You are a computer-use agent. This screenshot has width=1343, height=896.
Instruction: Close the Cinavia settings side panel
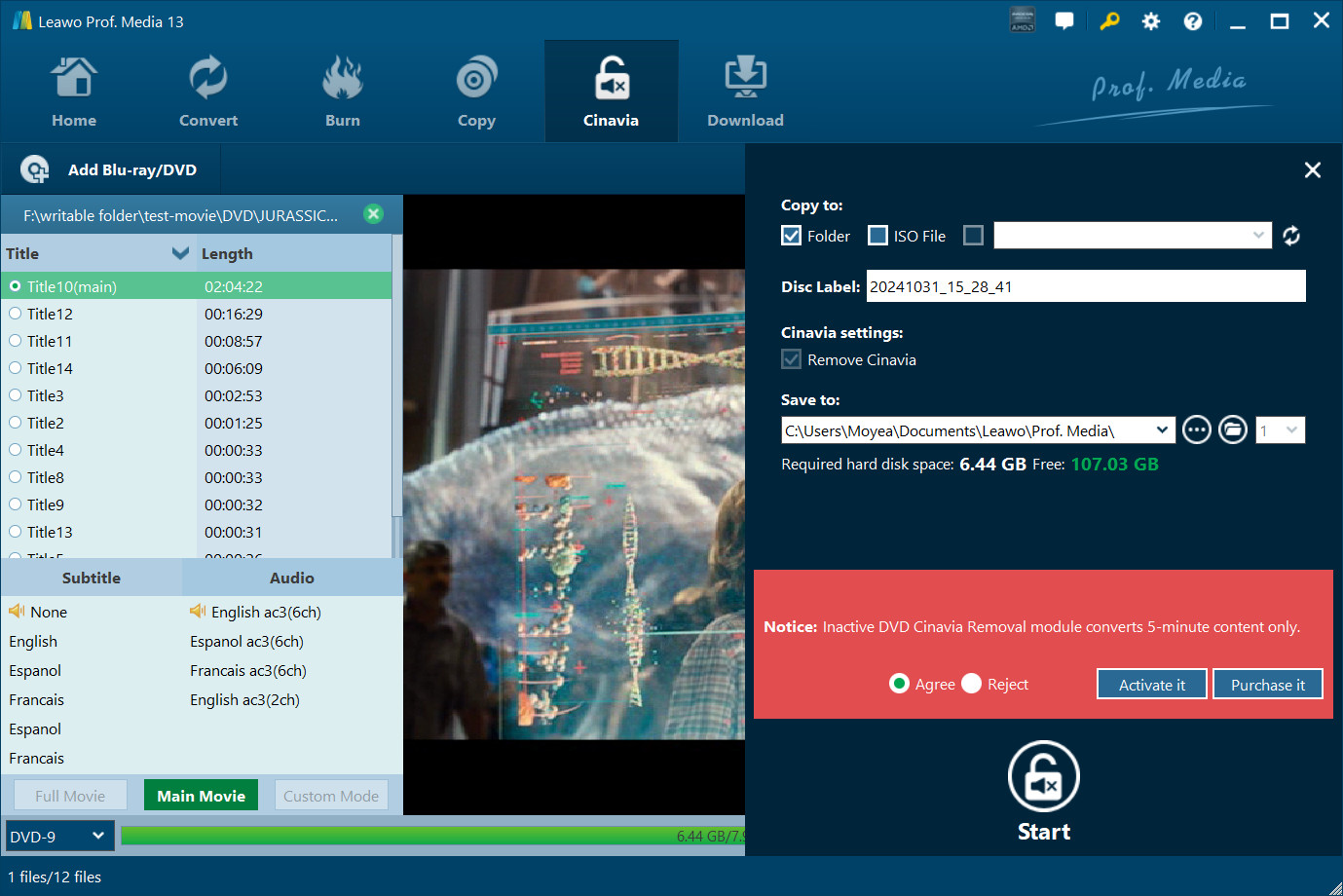pos(1312,170)
